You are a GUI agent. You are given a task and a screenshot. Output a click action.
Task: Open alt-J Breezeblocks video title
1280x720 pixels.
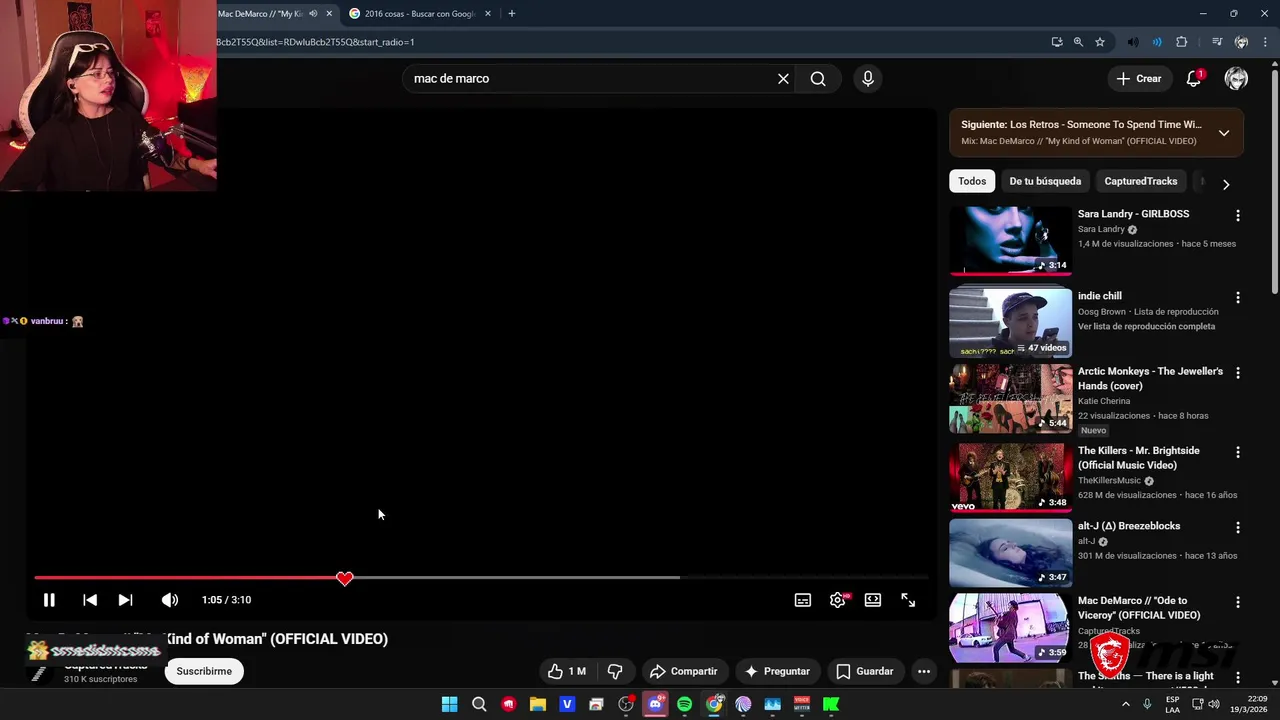(x=1129, y=526)
